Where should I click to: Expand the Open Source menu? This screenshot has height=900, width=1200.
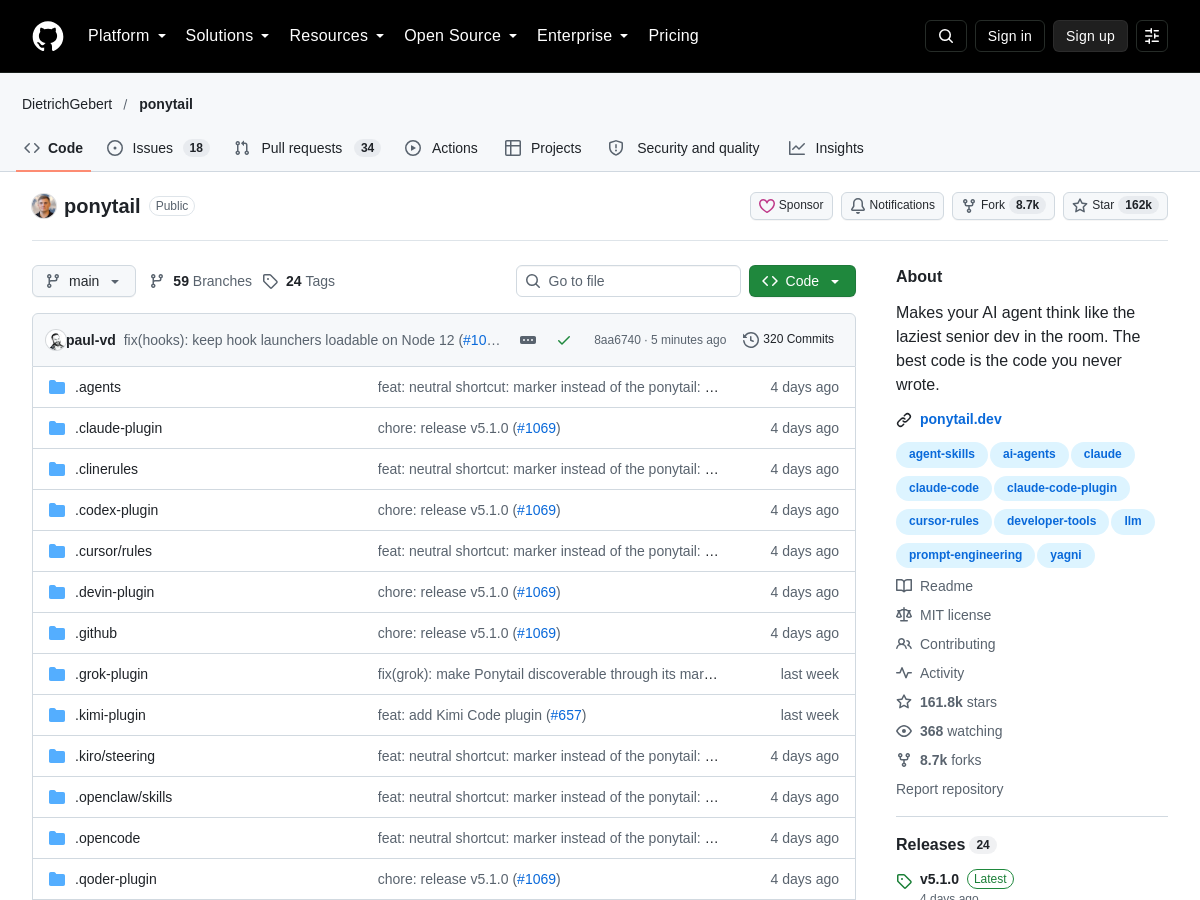coord(461,36)
